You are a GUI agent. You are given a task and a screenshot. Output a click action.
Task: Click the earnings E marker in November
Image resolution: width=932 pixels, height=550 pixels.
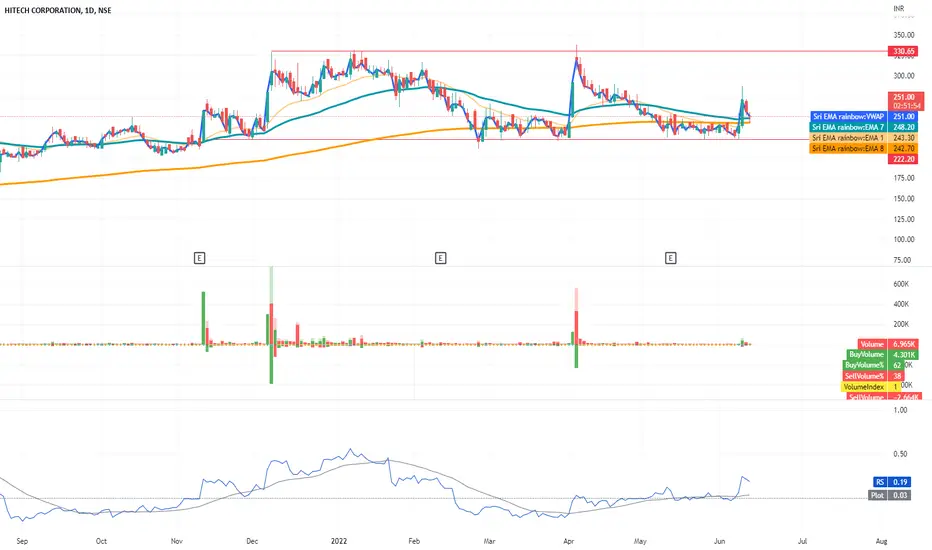coord(200,258)
